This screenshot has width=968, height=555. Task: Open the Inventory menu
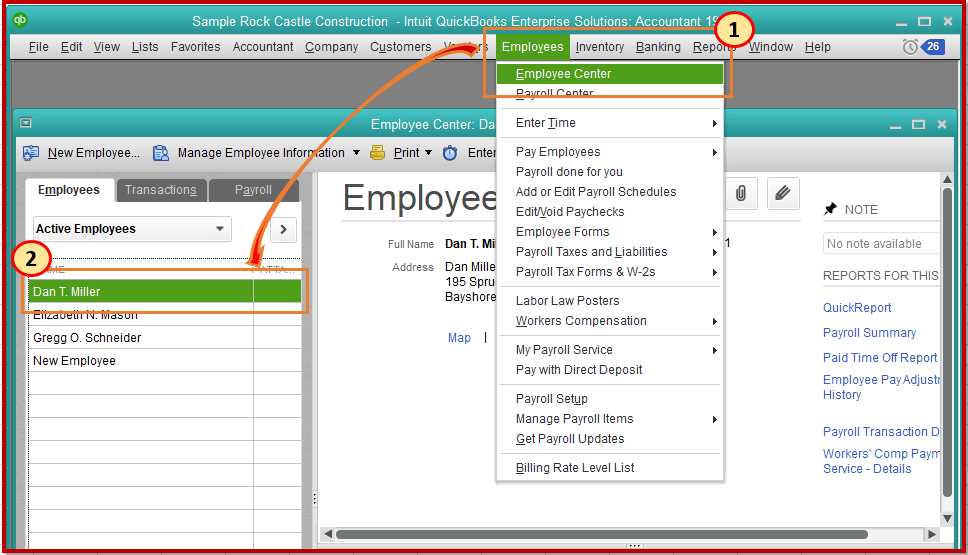click(x=599, y=47)
